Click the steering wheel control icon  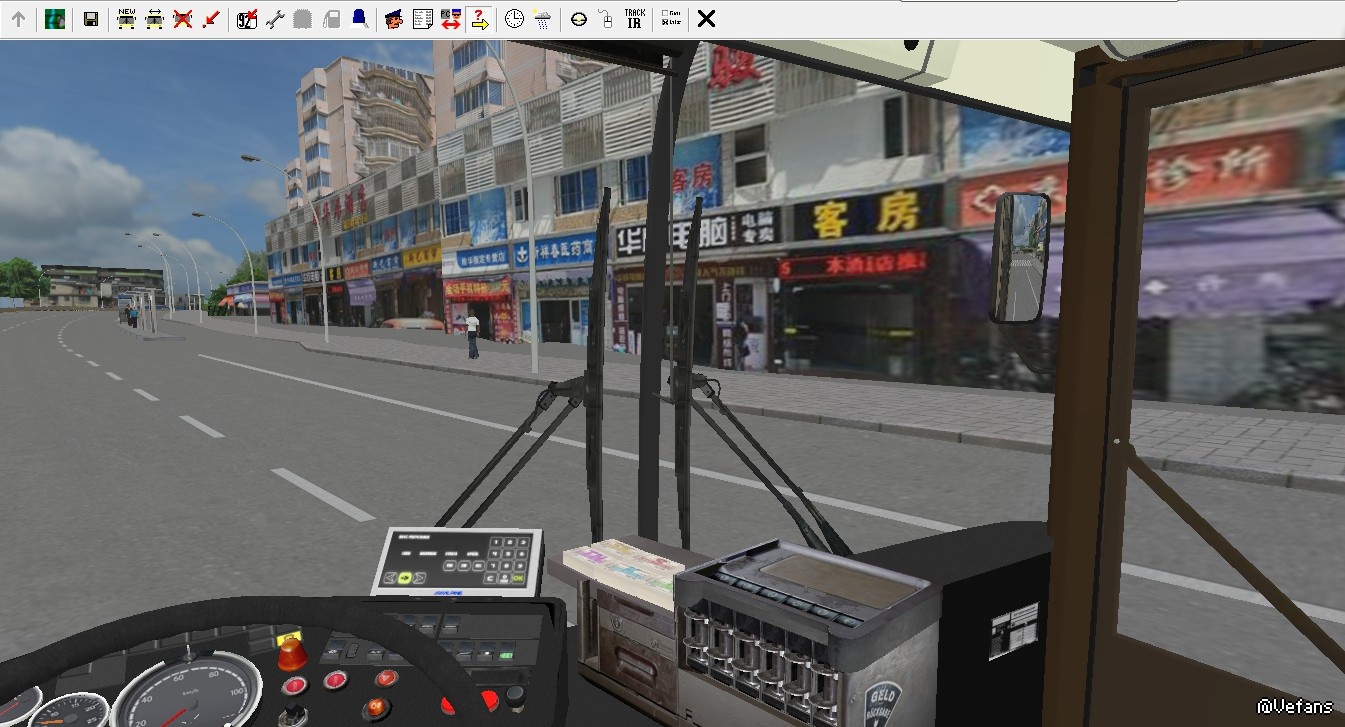click(578, 18)
